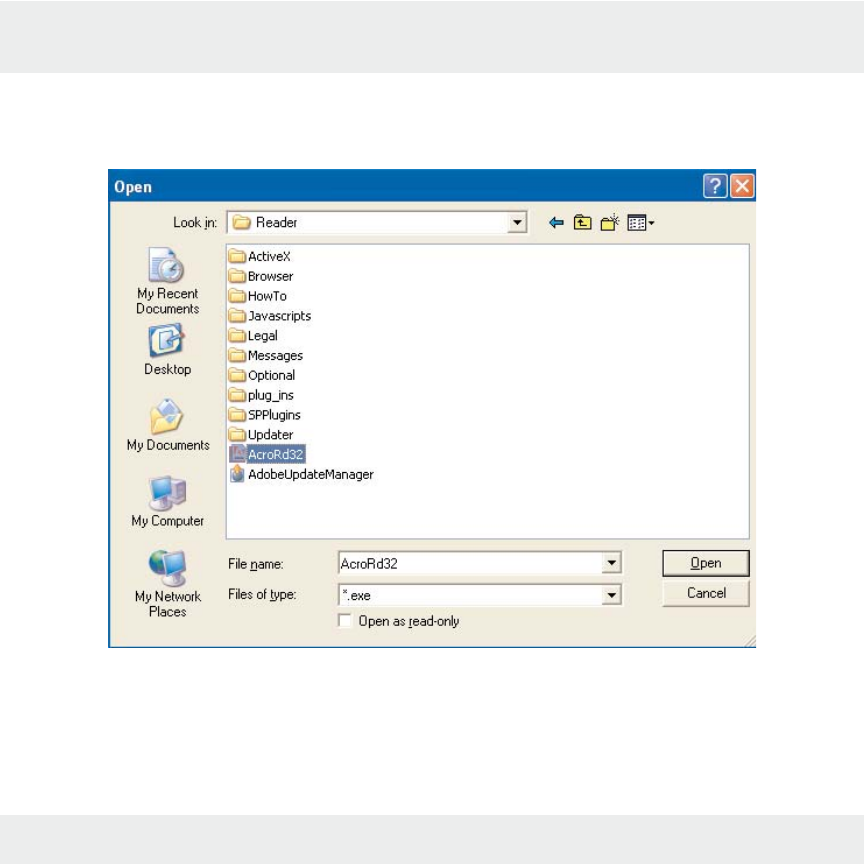Image resolution: width=864 pixels, height=864 pixels.
Task: Select the ActiveX folder
Action: point(260,256)
